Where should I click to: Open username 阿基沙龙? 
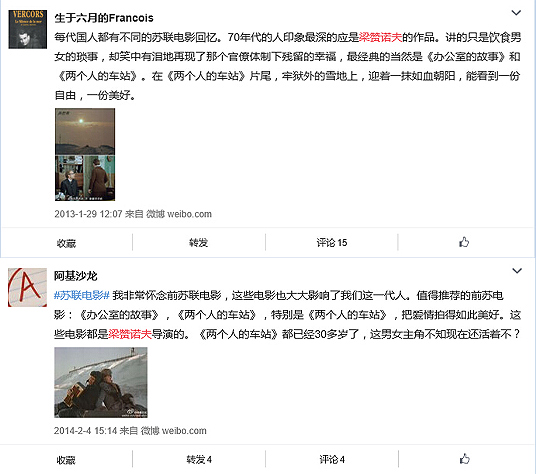[x=76, y=275]
